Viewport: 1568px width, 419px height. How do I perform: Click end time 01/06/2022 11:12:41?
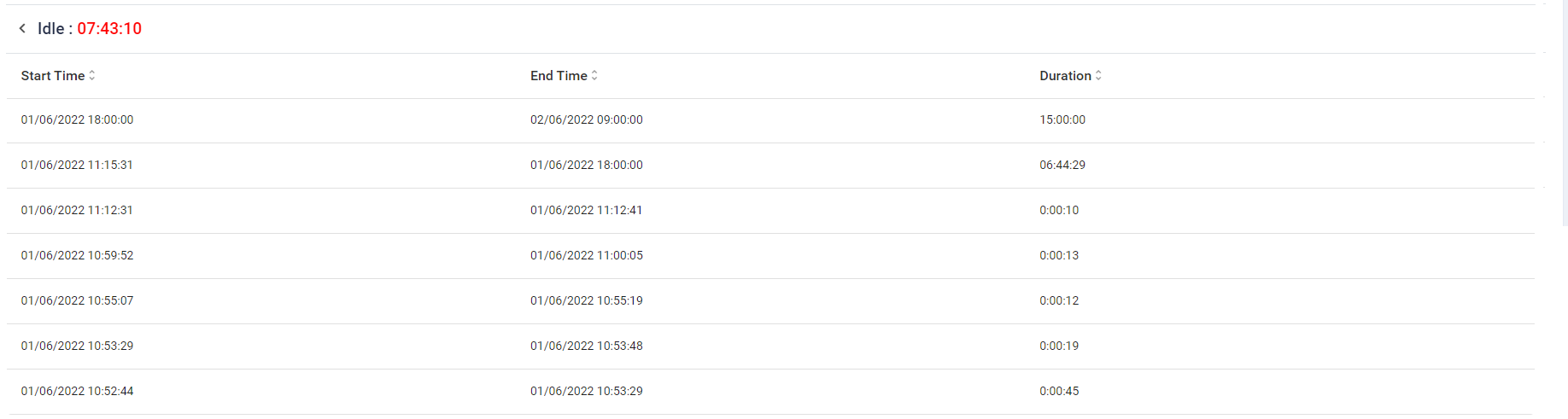pyautogui.click(x=586, y=211)
